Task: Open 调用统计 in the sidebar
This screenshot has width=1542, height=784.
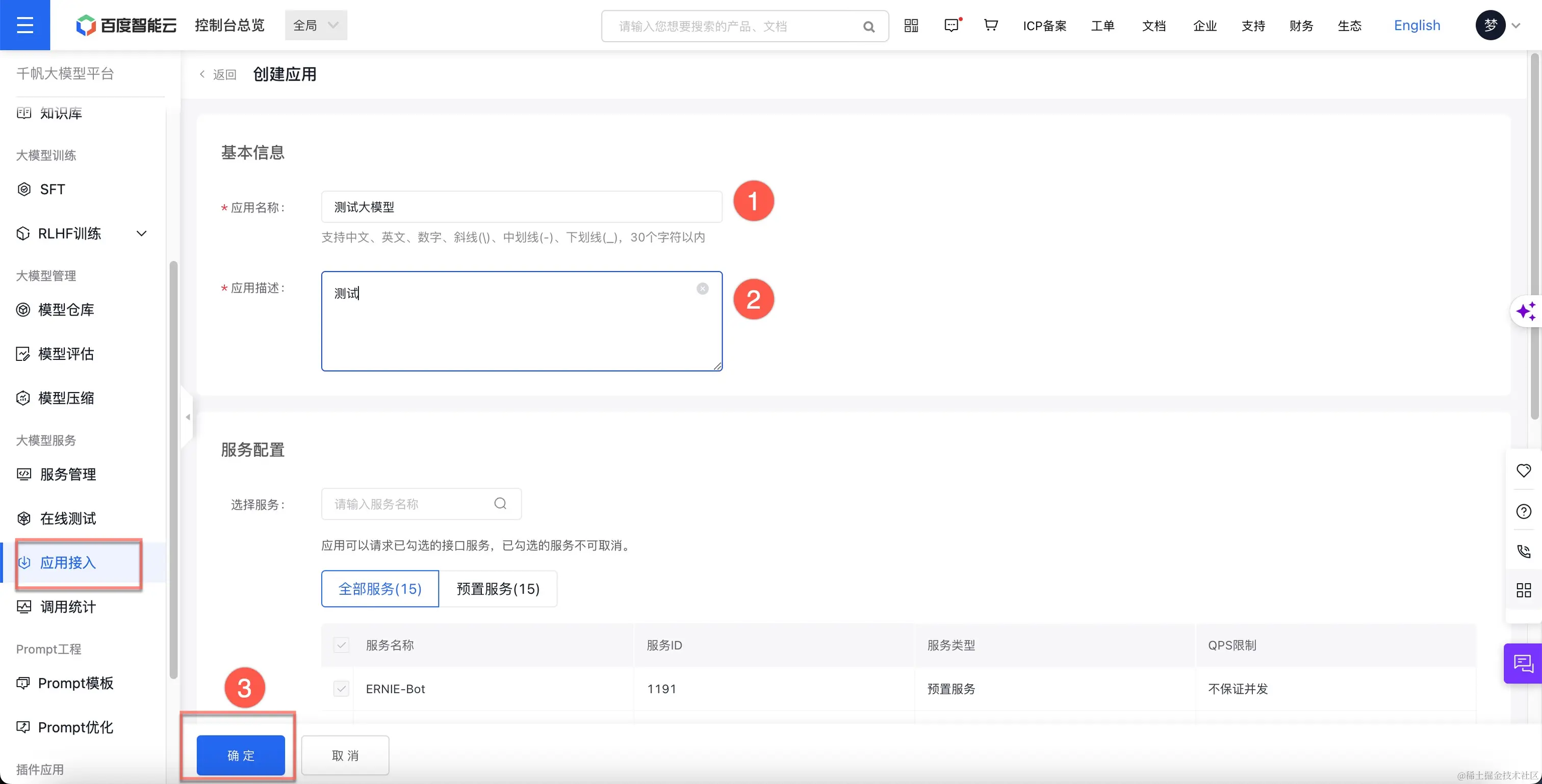Action: click(x=68, y=607)
